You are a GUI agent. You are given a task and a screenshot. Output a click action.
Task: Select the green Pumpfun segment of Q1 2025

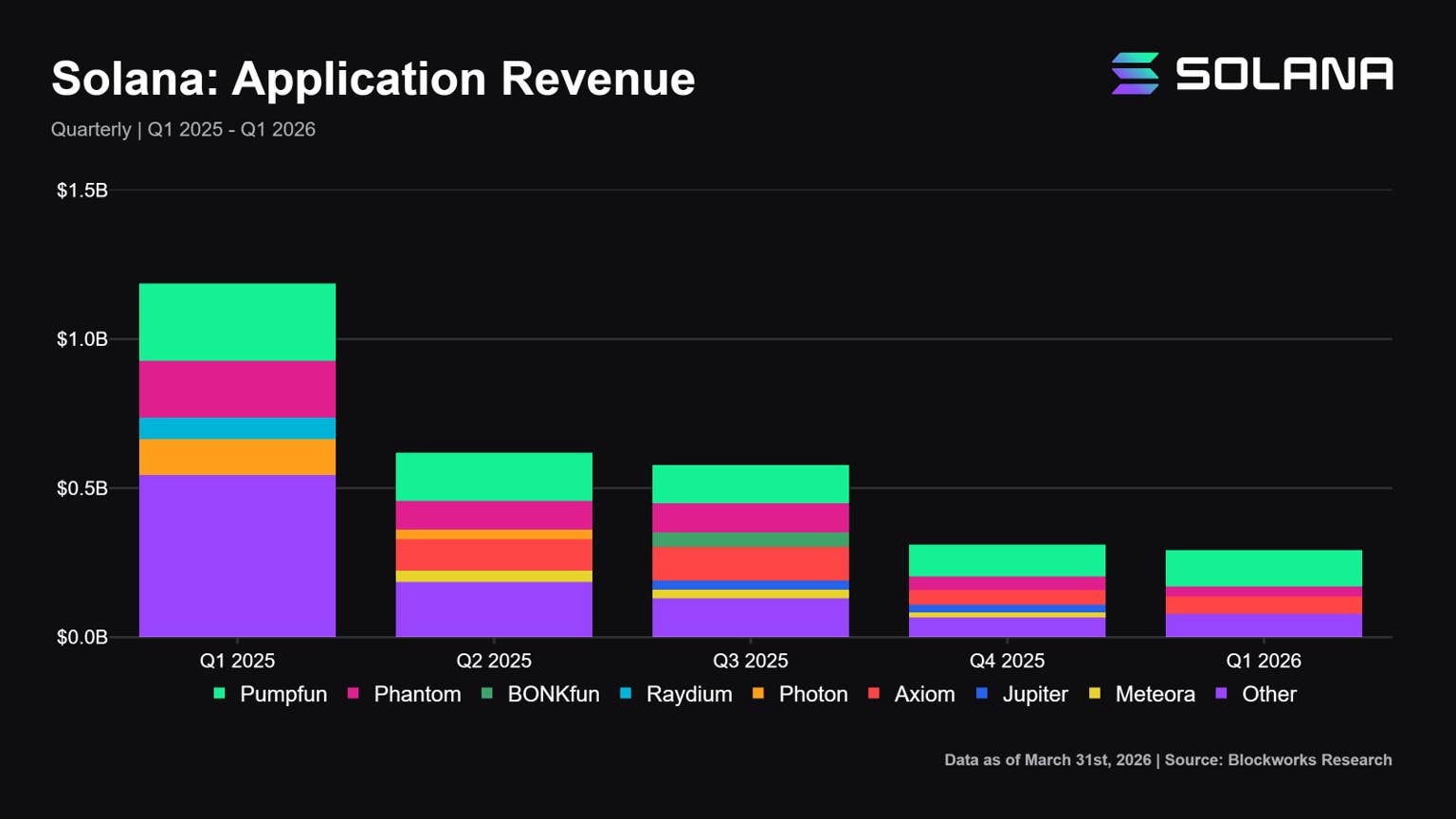click(x=237, y=322)
